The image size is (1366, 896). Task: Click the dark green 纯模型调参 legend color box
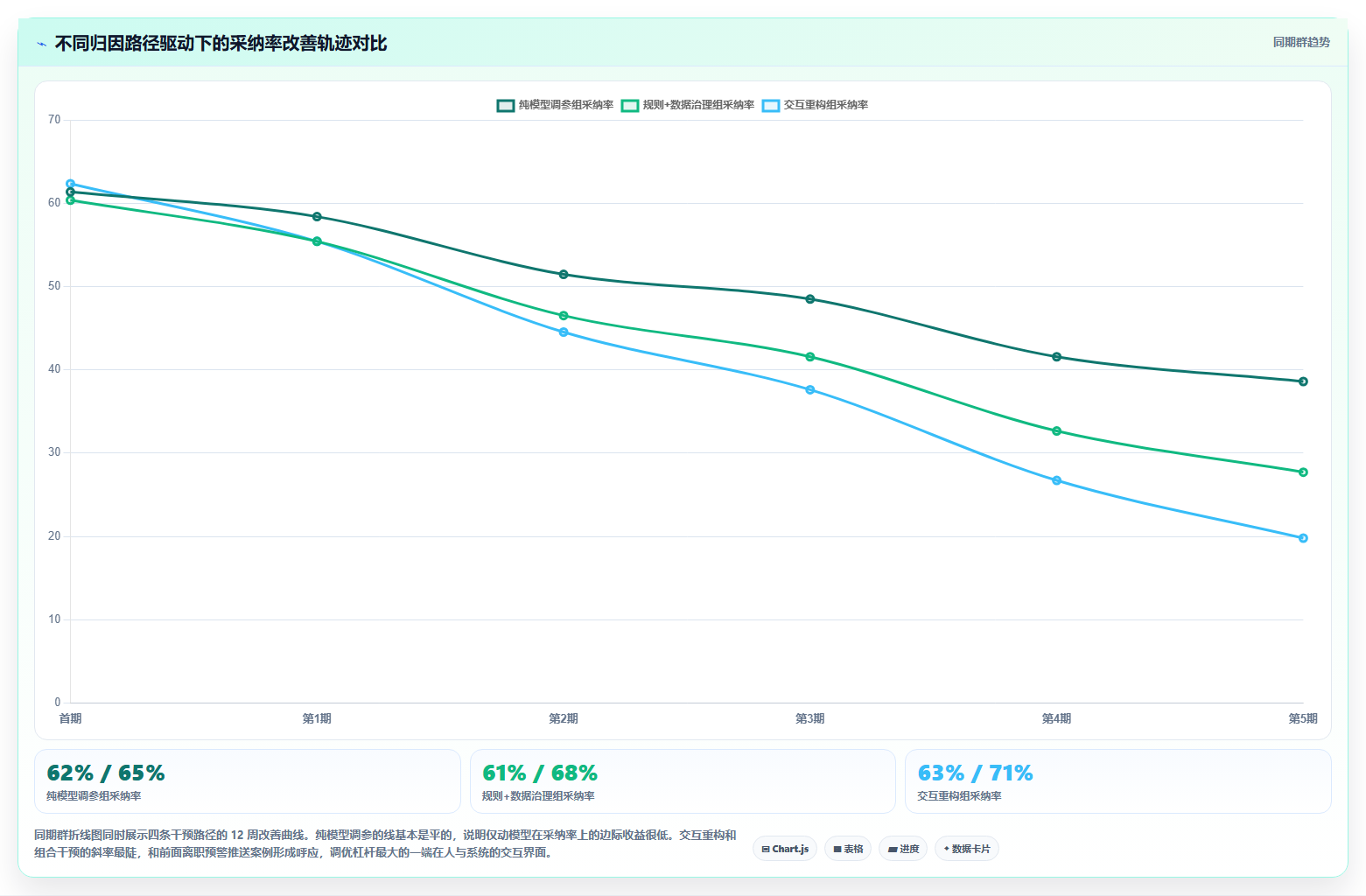point(506,105)
